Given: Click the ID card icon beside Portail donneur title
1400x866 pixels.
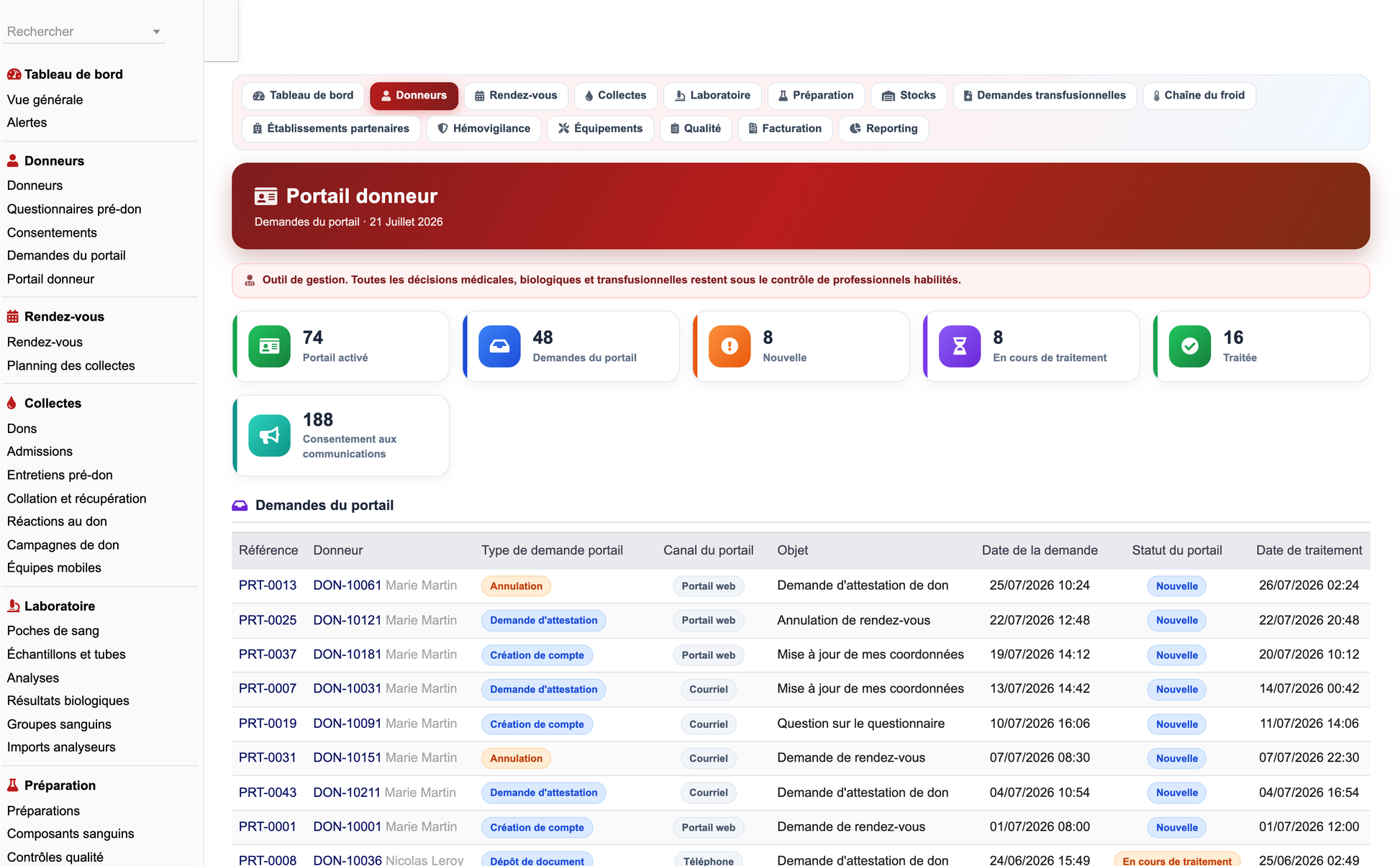Looking at the screenshot, I should [265, 196].
